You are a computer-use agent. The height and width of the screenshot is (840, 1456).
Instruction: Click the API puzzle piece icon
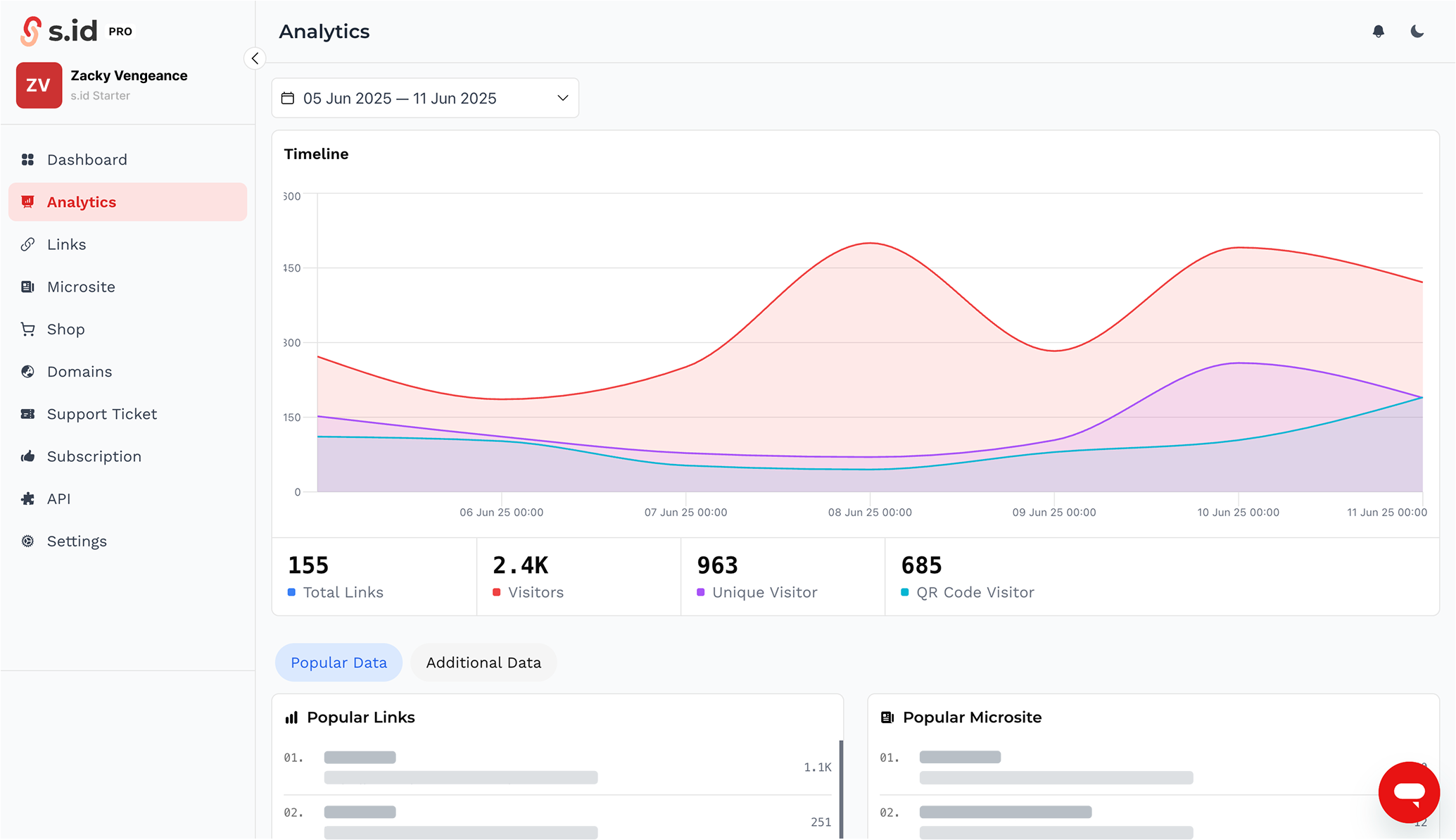click(28, 499)
